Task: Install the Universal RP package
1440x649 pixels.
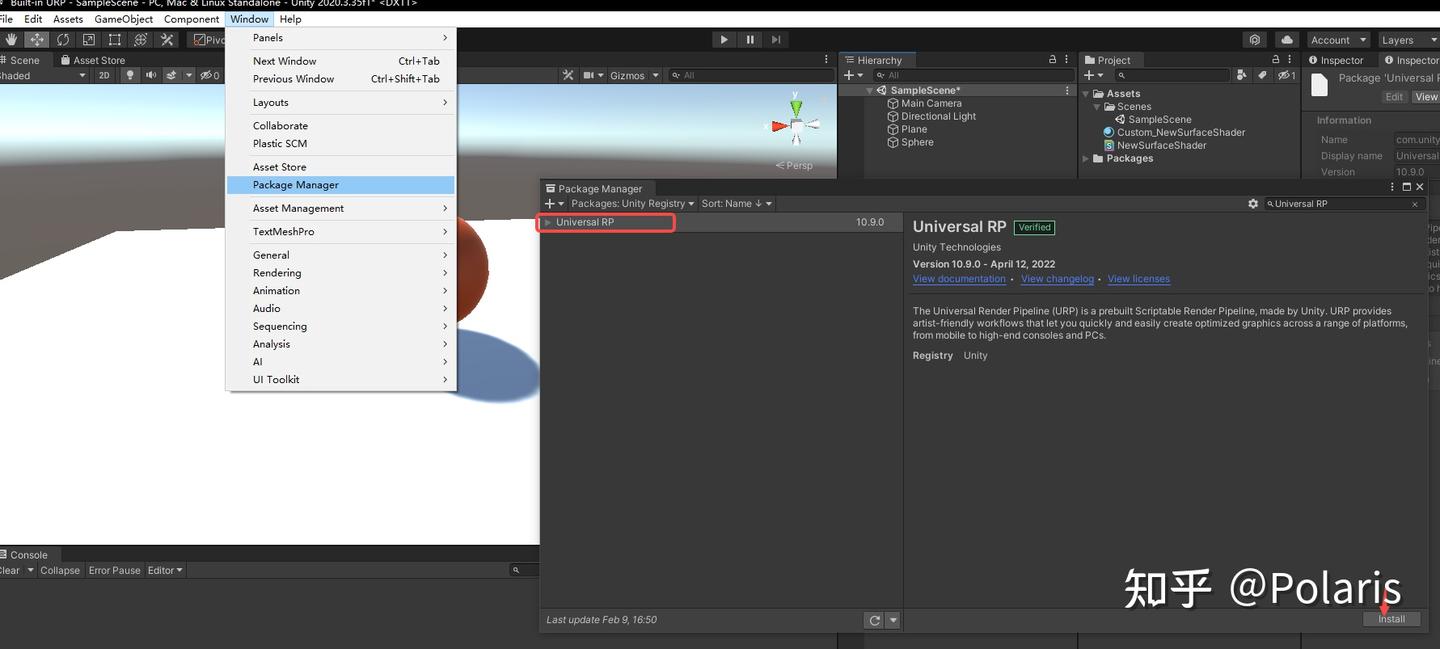Action: tap(1391, 618)
